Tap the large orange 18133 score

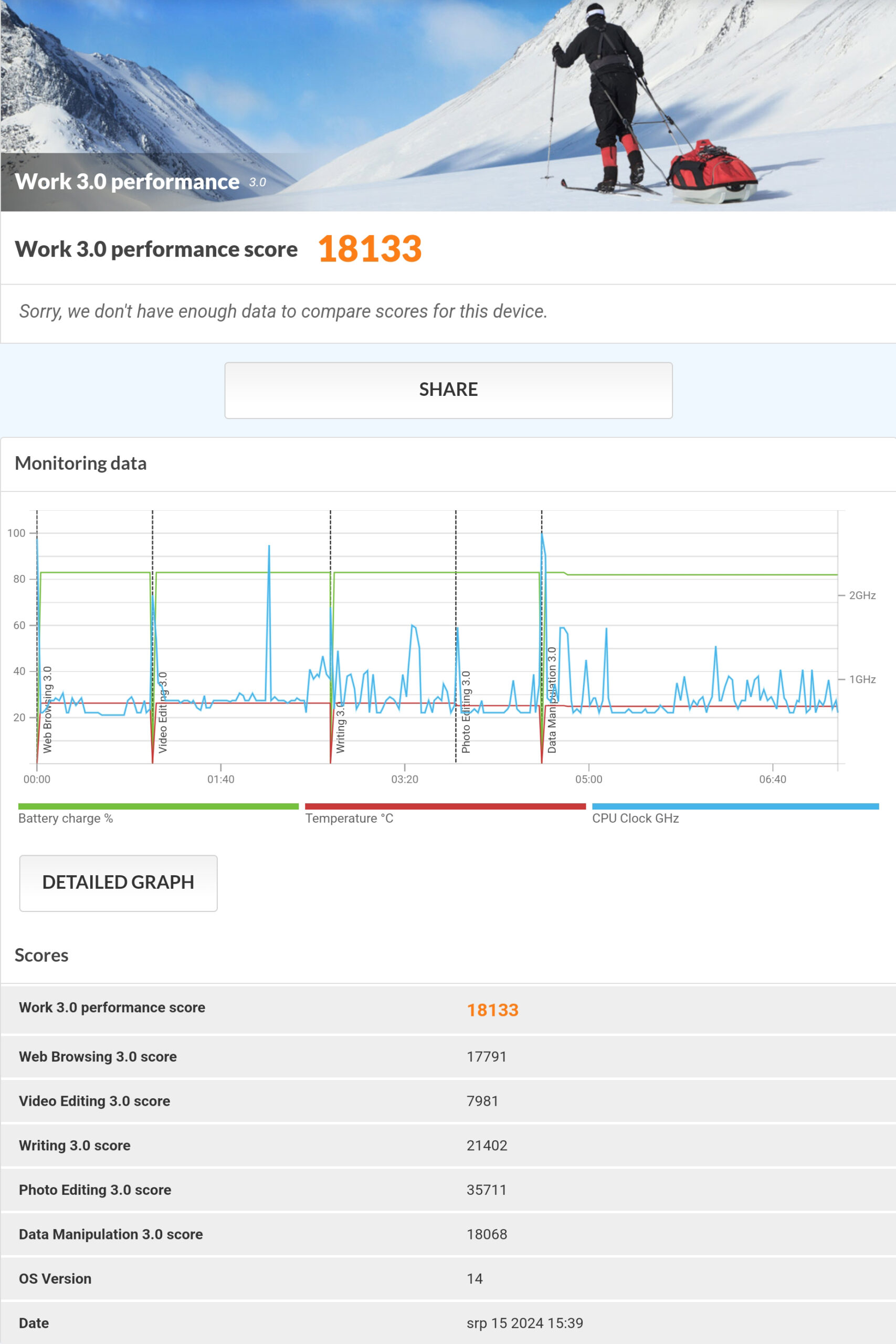[370, 249]
